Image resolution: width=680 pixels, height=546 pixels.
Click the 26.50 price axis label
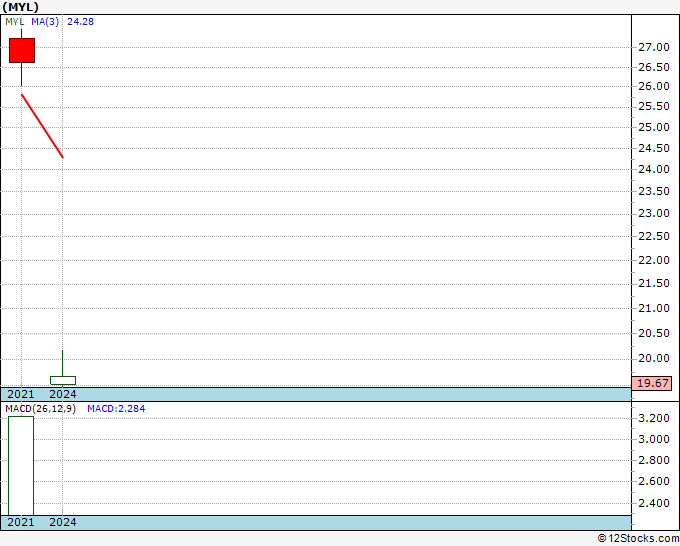pyautogui.click(x=654, y=67)
